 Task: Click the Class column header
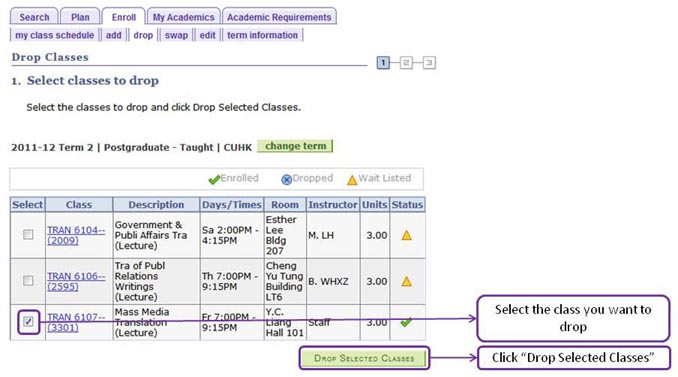pyautogui.click(x=79, y=204)
